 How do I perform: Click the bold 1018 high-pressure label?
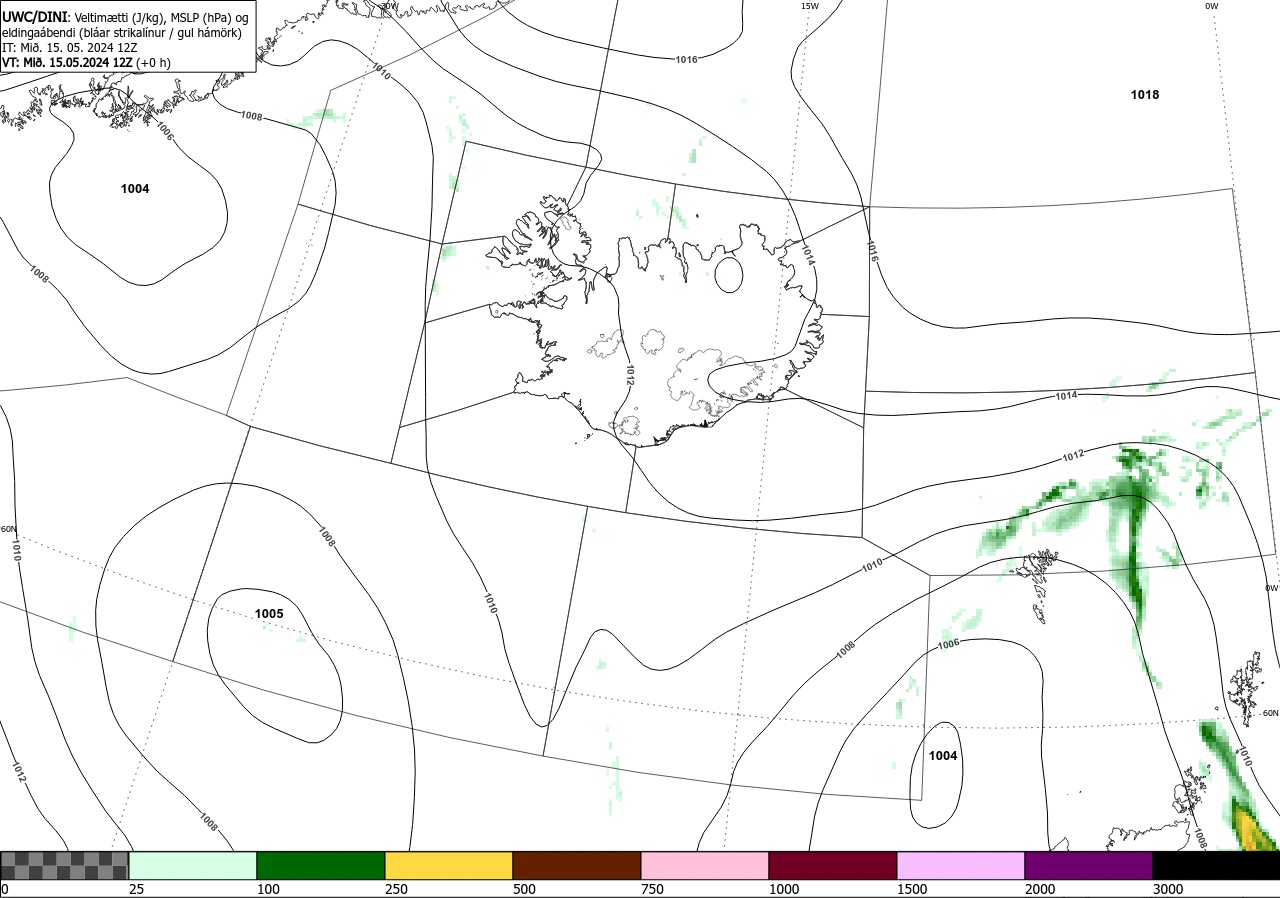point(1145,95)
